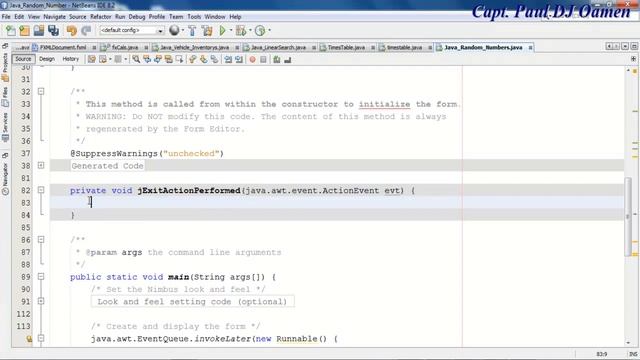Screen dimensions: 640x360
Task: Open the default config combo box
Action: (131, 31)
